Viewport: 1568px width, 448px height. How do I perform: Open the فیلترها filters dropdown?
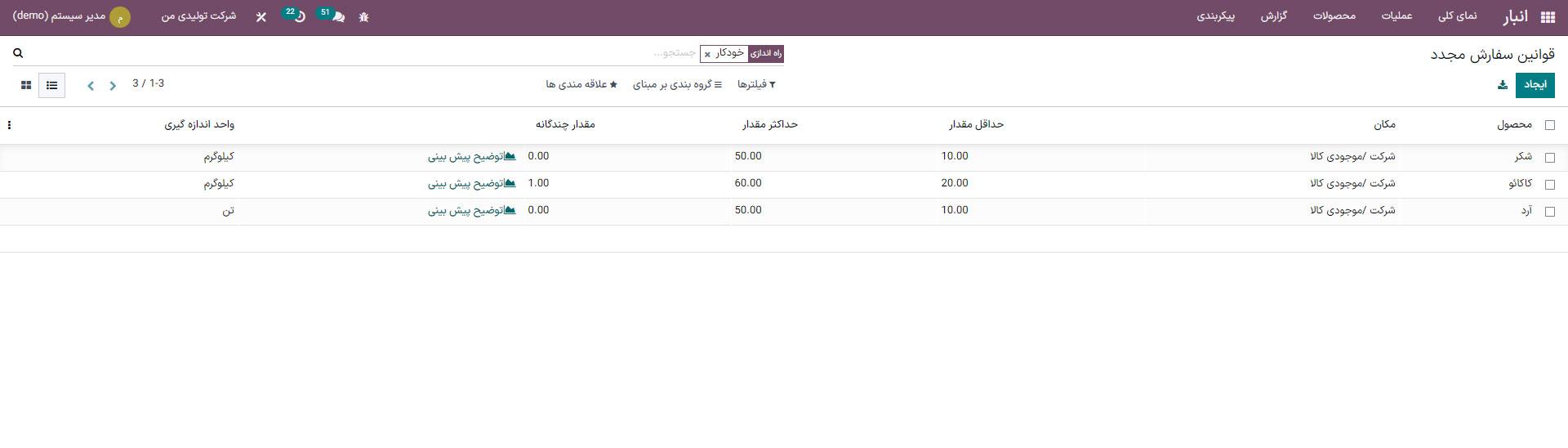coord(756,85)
